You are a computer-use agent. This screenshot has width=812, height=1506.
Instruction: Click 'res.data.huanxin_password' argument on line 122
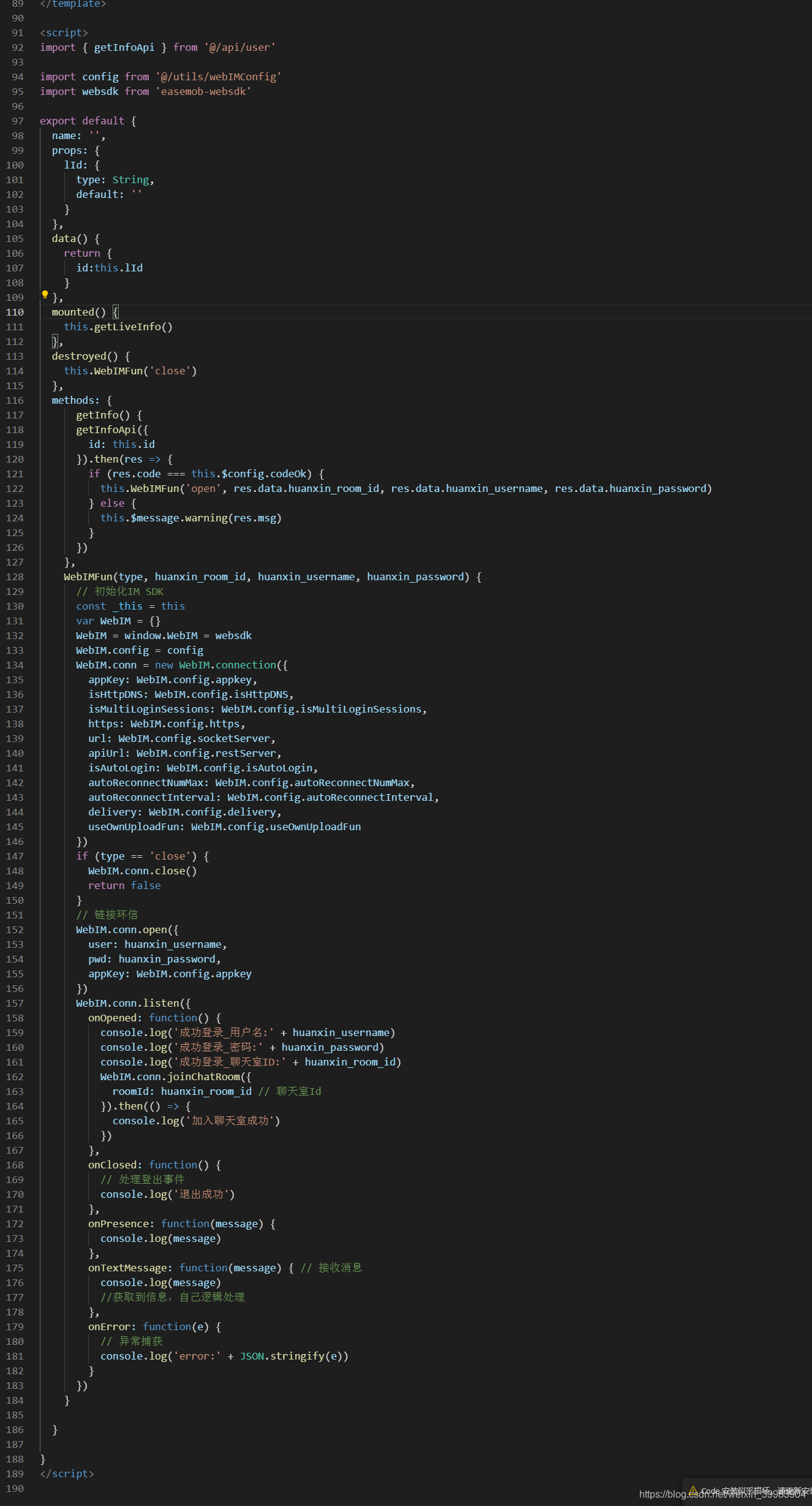coord(631,488)
